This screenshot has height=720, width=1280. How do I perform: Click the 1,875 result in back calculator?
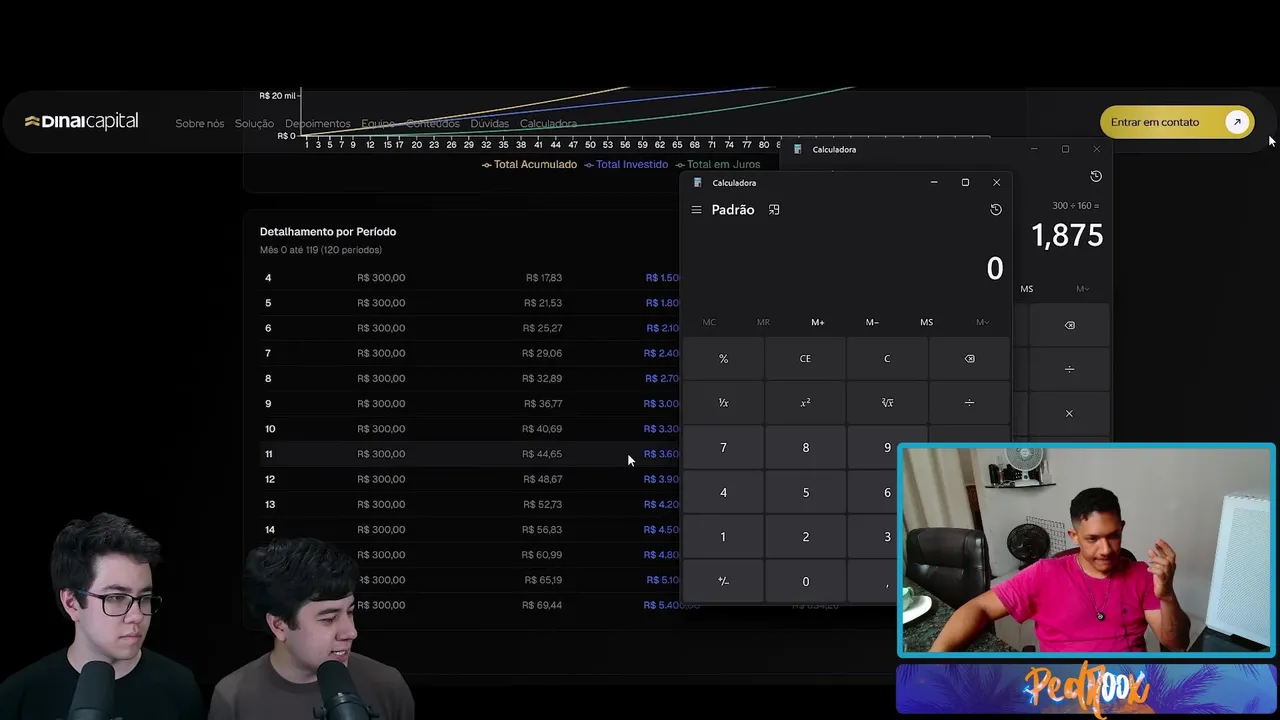click(1067, 235)
